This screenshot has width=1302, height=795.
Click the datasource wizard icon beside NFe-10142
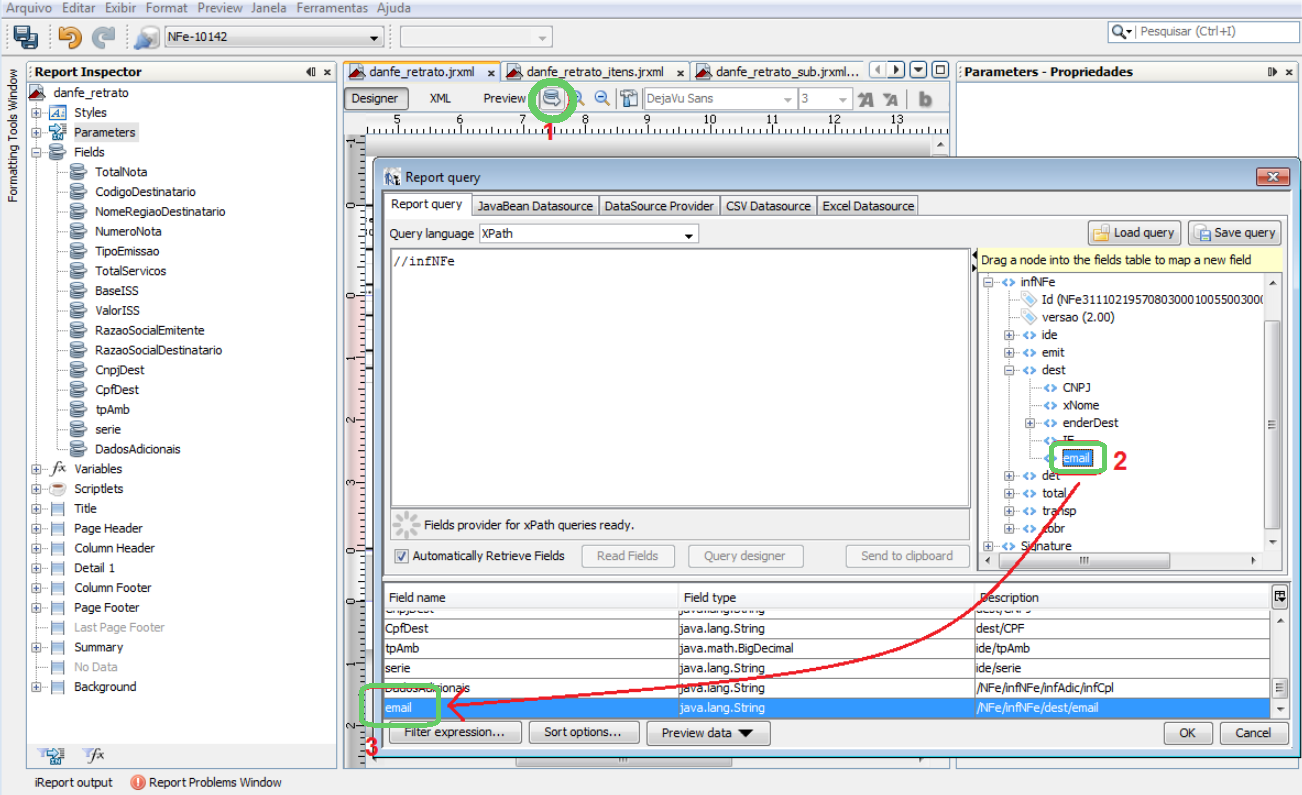146,38
